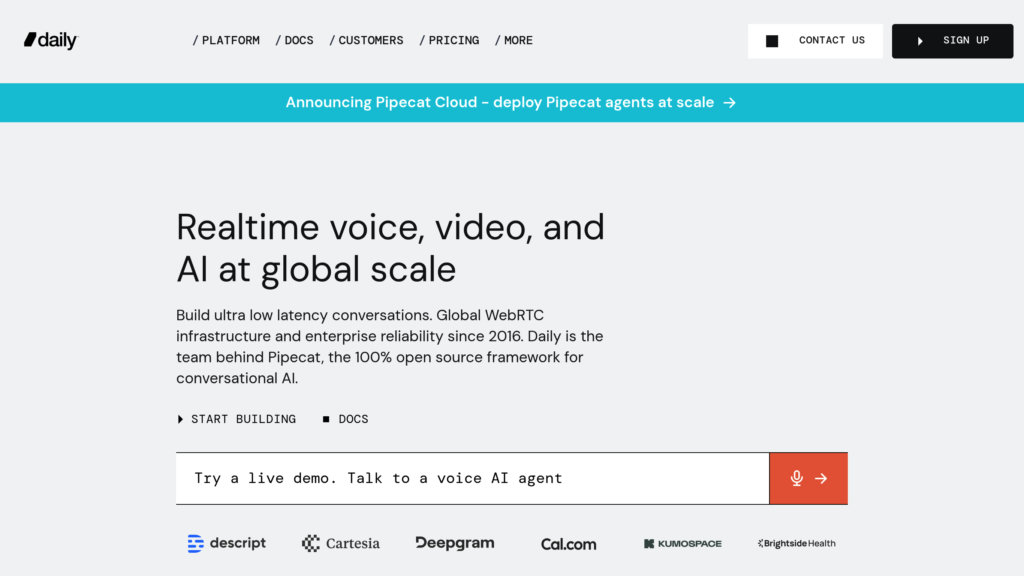Open the Descript customer logo
Viewport: 1024px width, 576px height.
(227, 543)
